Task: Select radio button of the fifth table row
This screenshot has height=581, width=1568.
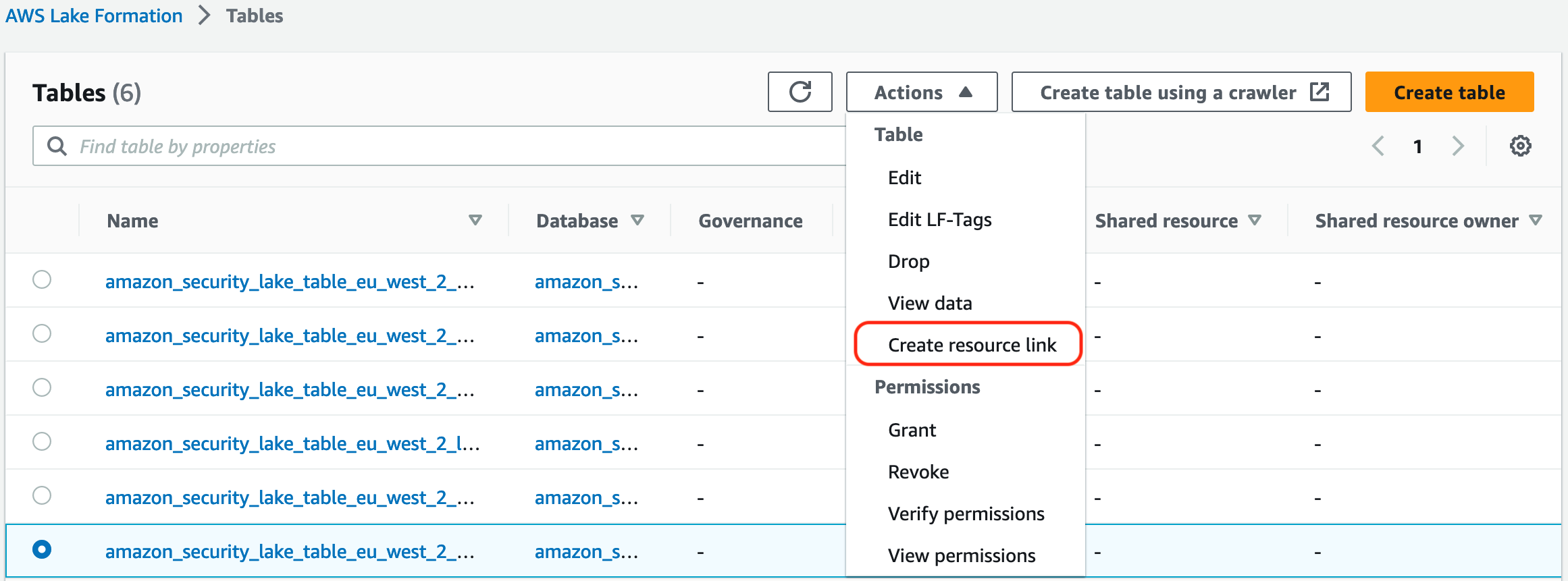Action: coord(42,495)
